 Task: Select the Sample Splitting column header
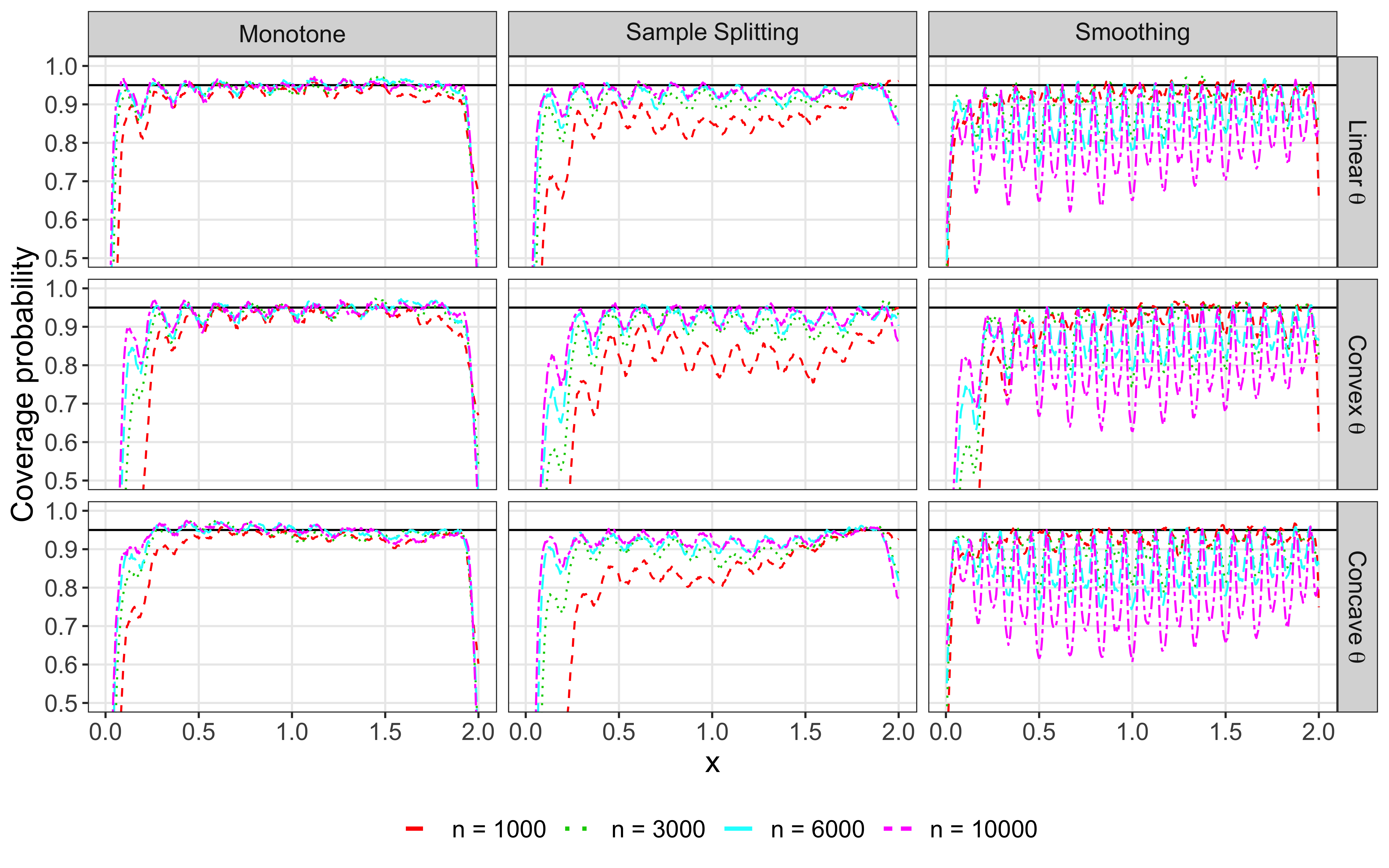point(712,34)
